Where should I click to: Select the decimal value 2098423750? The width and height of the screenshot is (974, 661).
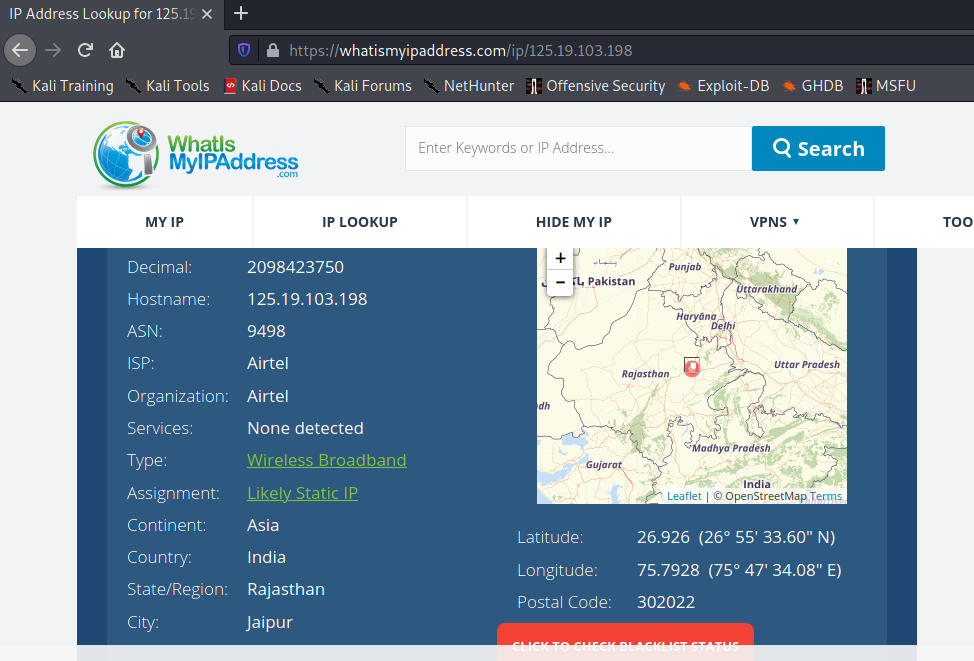tap(295, 267)
